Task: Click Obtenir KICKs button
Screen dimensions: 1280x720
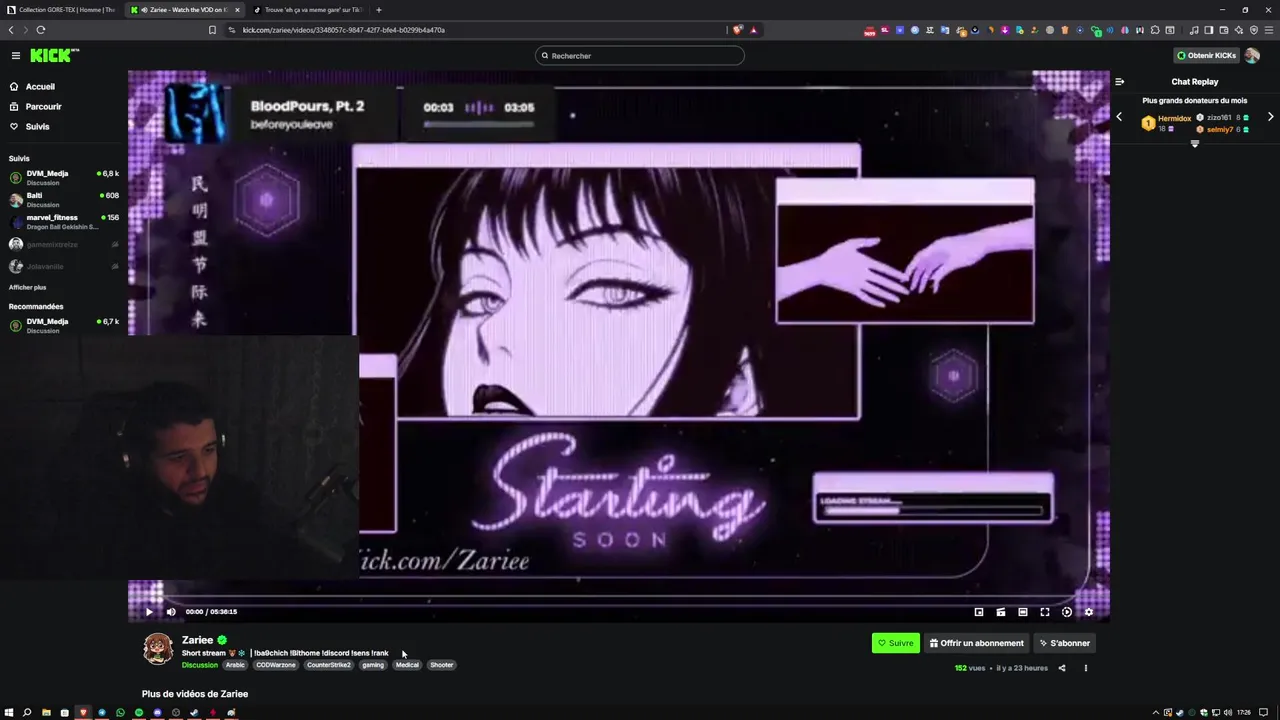Action: tap(1206, 56)
